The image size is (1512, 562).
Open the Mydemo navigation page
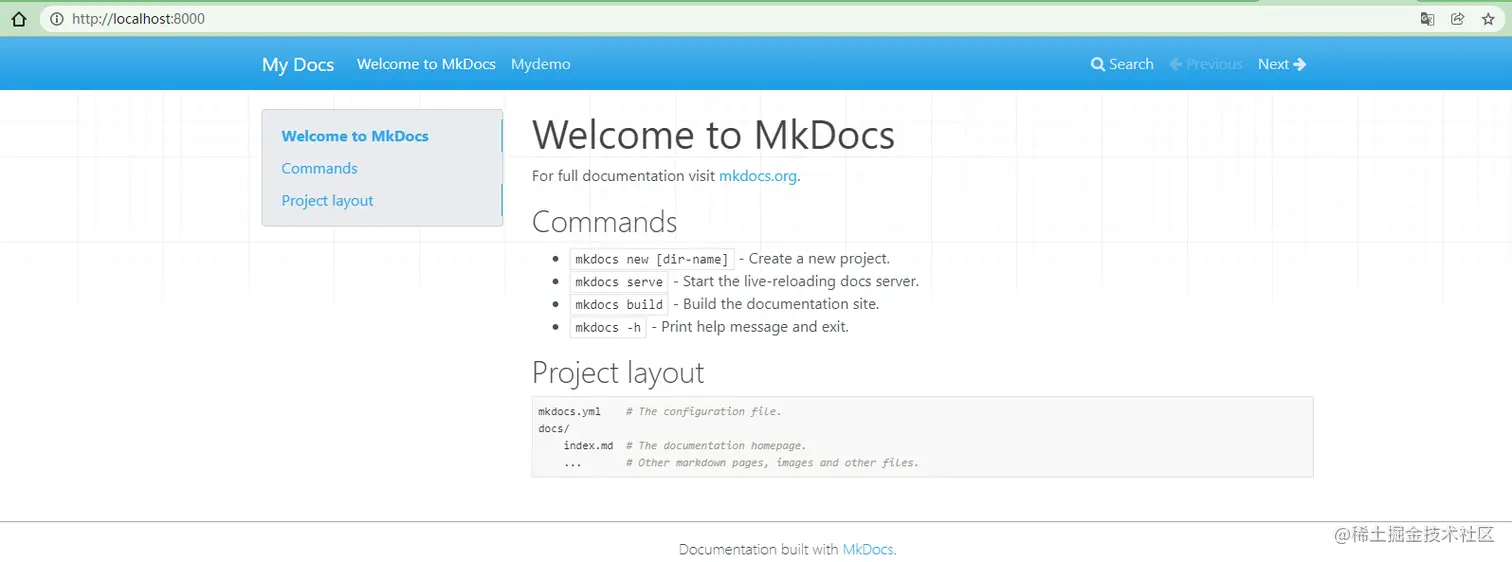tap(541, 64)
